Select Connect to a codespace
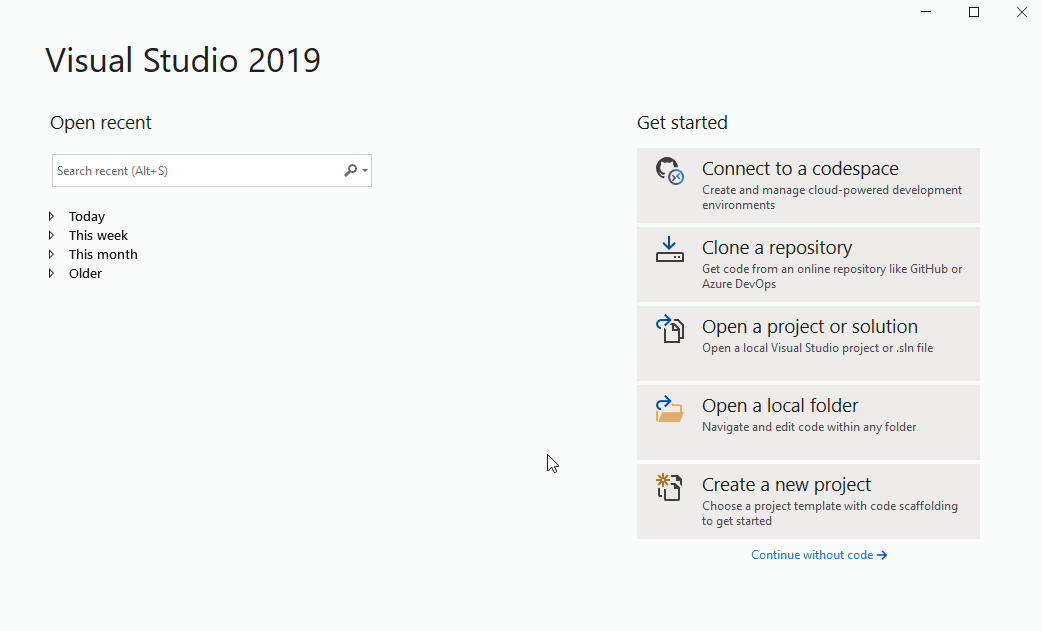This screenshot has height=631, width=1042. click(808, 185)
